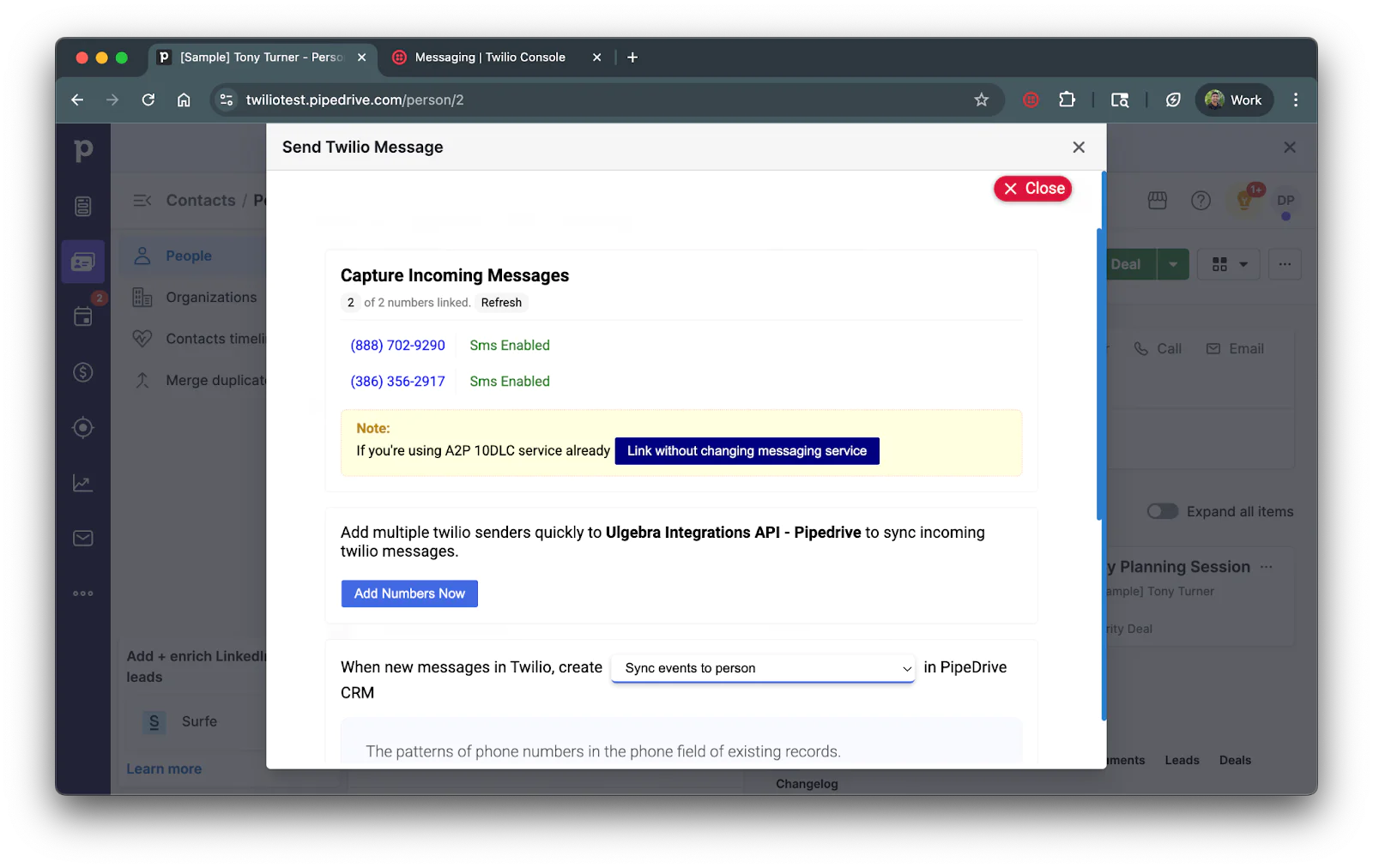This screenshot has height=868, width=1373.
Task: Open the calendar Activities icon showing badge 2
Action: tap(82, 316)
